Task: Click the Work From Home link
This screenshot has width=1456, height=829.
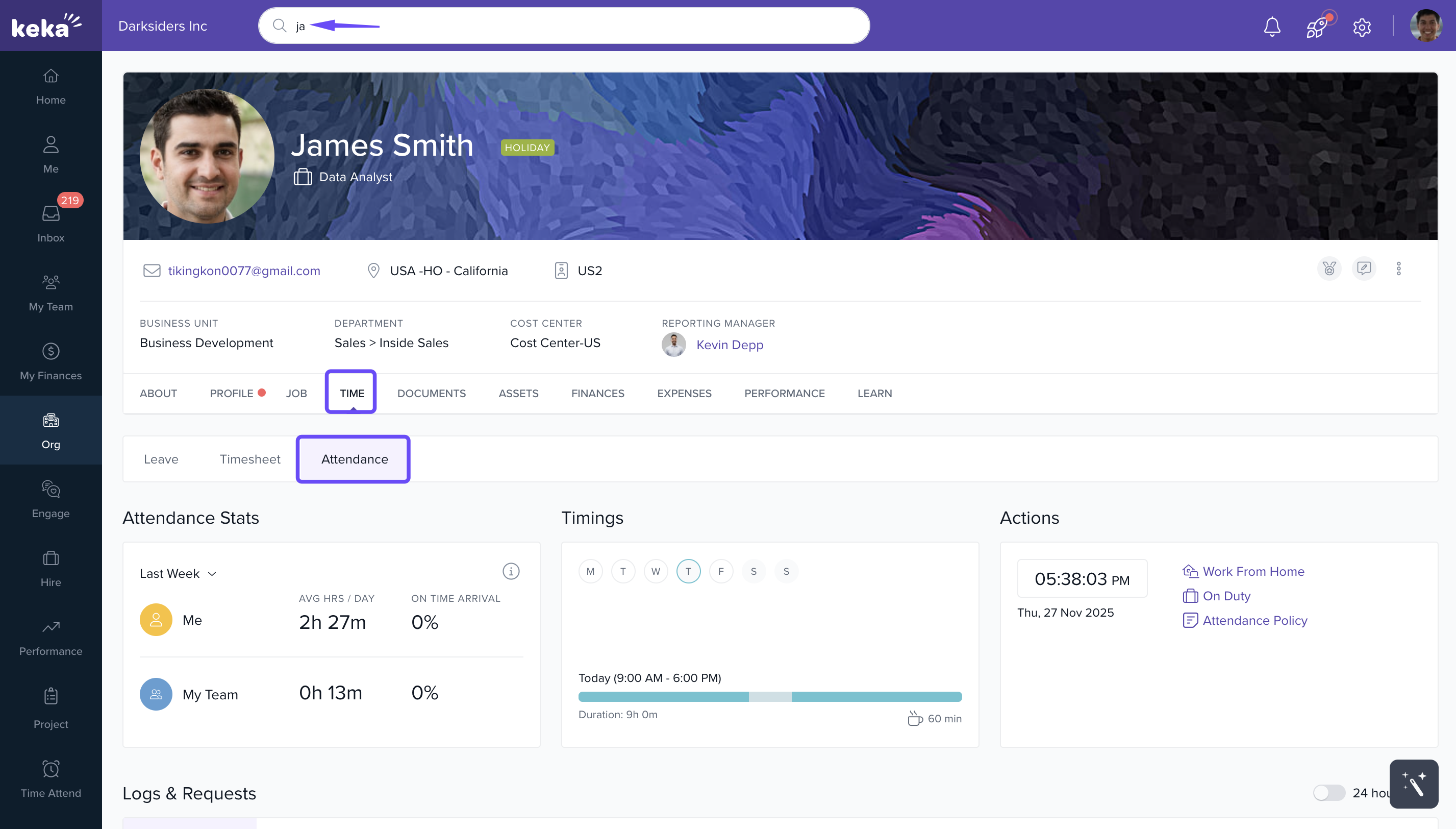Action: [1253, 571]
